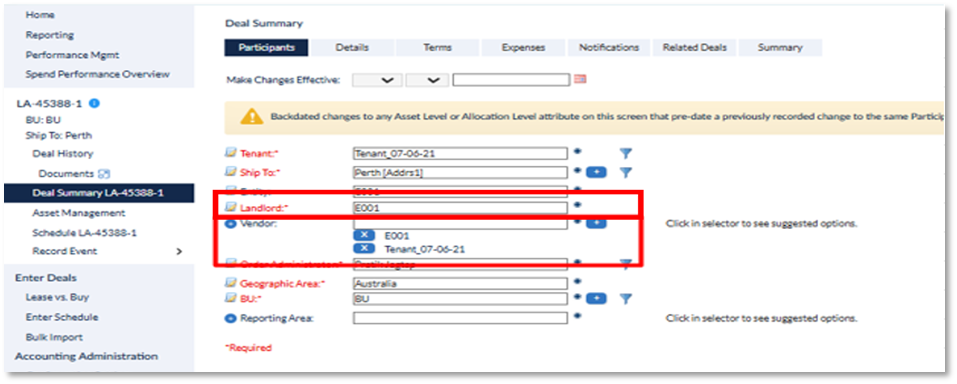
Task: Switch to the Summary tab
Action: pyautogui.click(x=780, y=48)
